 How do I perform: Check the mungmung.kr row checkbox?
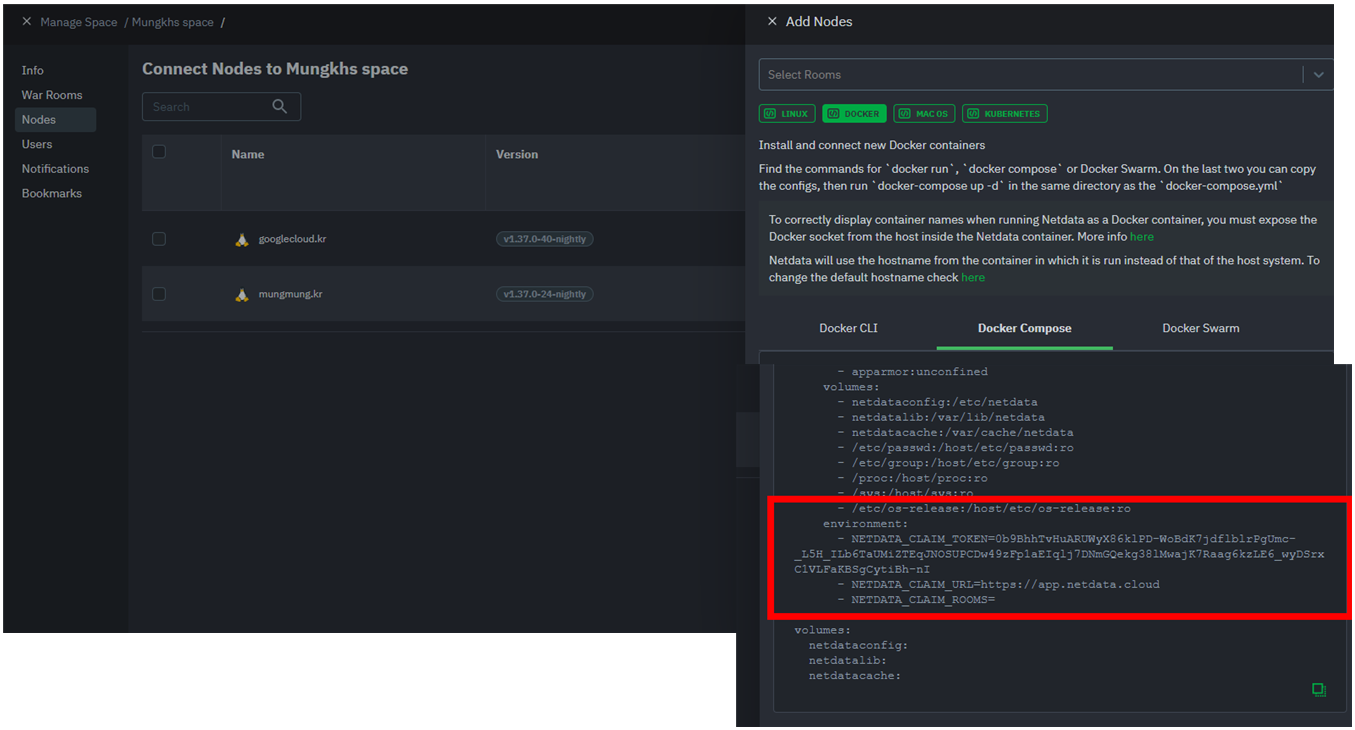pyautogui.click(x=159, y=294)
